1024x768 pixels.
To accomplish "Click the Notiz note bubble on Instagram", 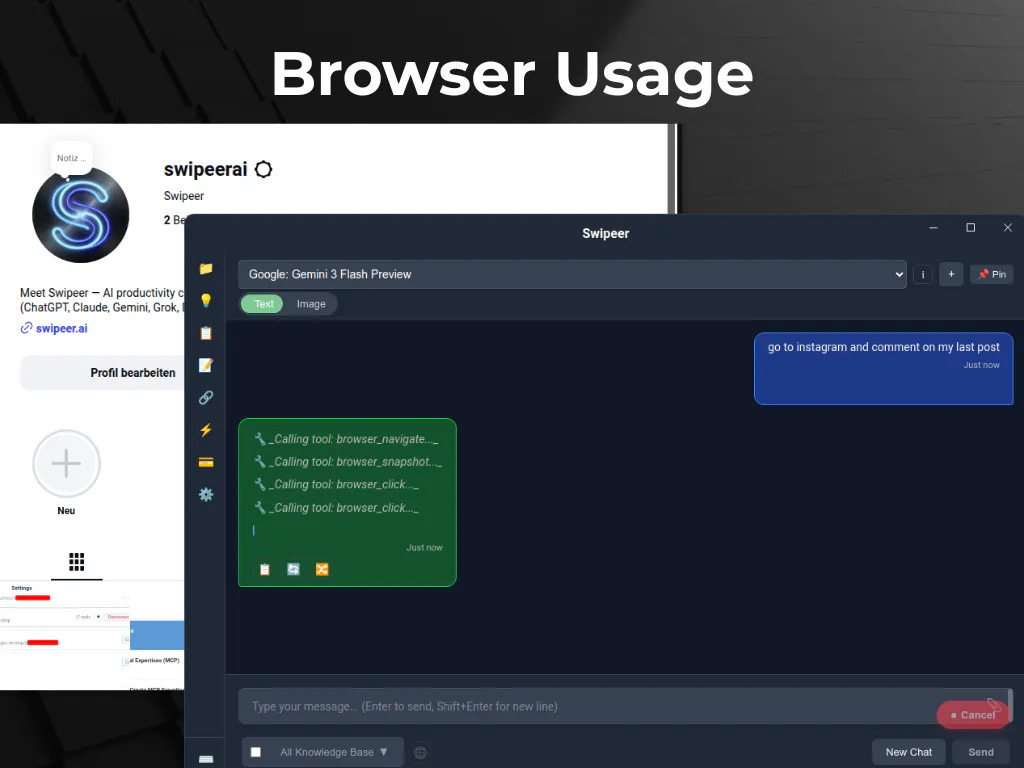I will click(71, 158).
